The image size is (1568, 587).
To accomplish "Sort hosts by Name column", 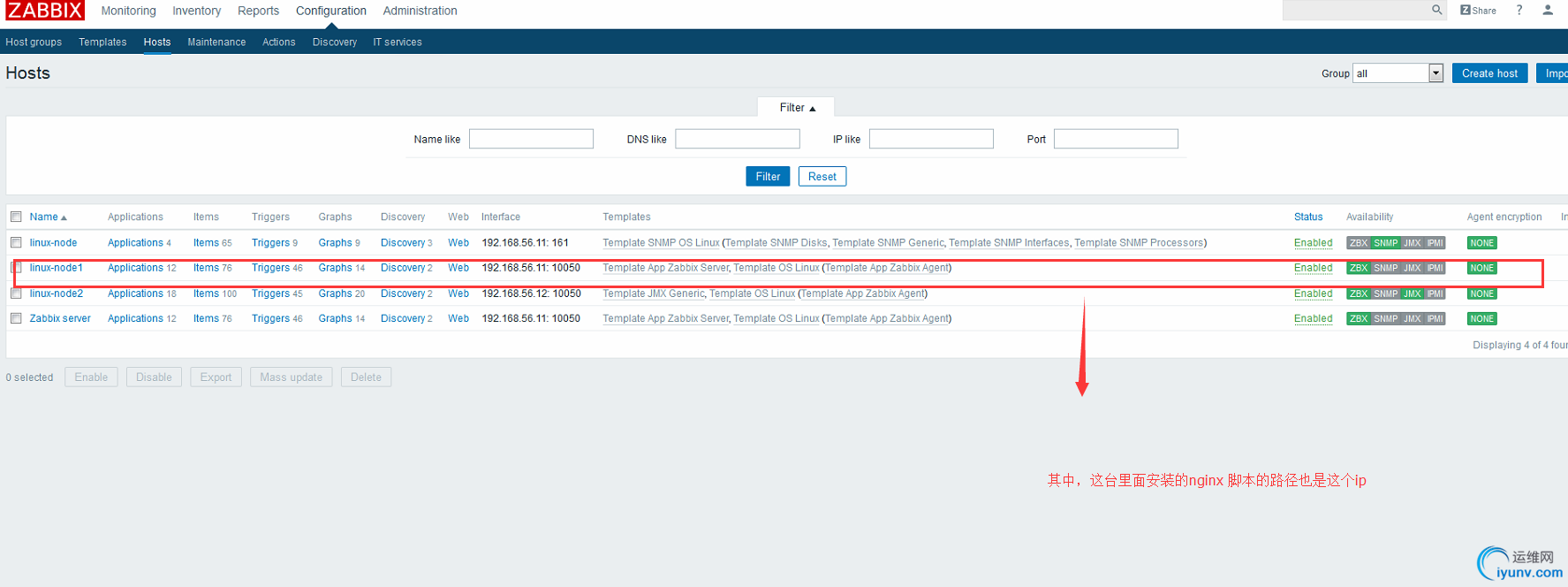I will coord(48,217).
